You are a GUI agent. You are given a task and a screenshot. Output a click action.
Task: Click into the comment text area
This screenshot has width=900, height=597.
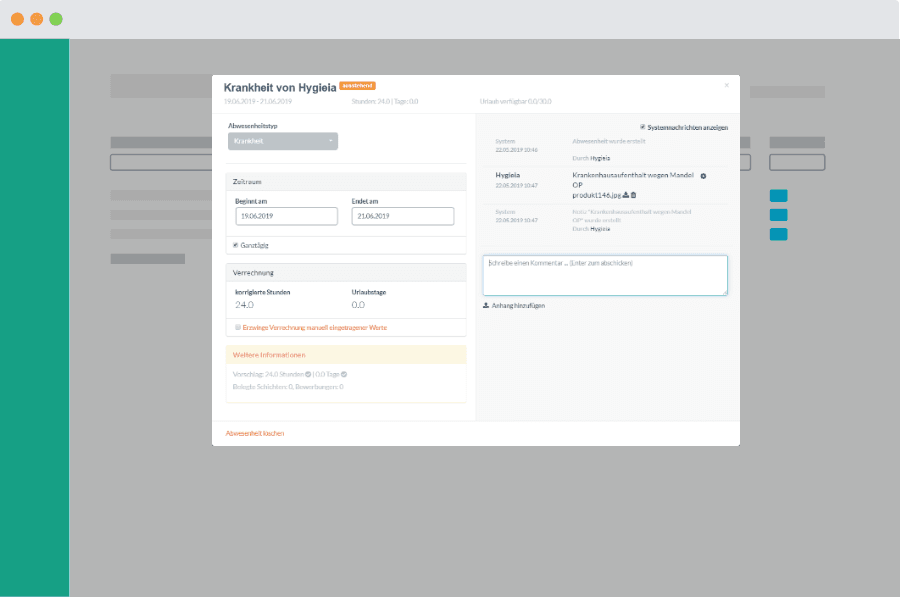(x=605, y=275)
